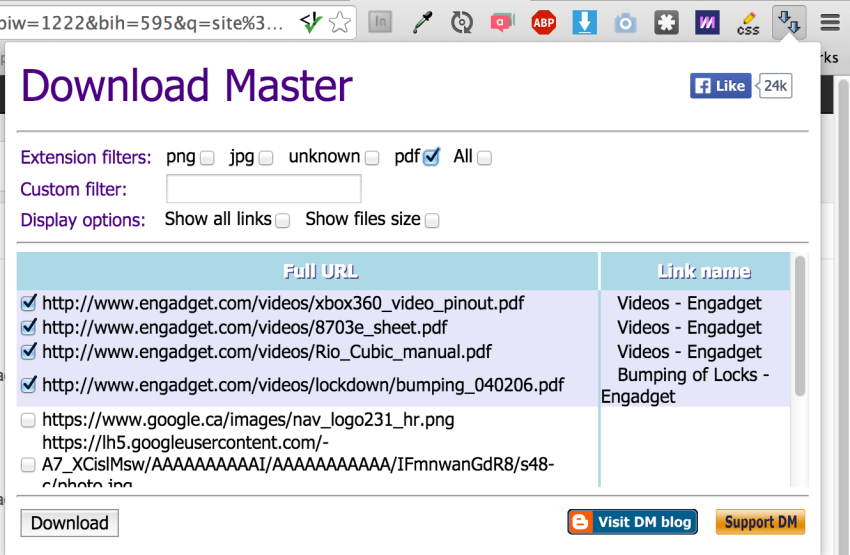Open the purple M extension icon

[707, 23]
